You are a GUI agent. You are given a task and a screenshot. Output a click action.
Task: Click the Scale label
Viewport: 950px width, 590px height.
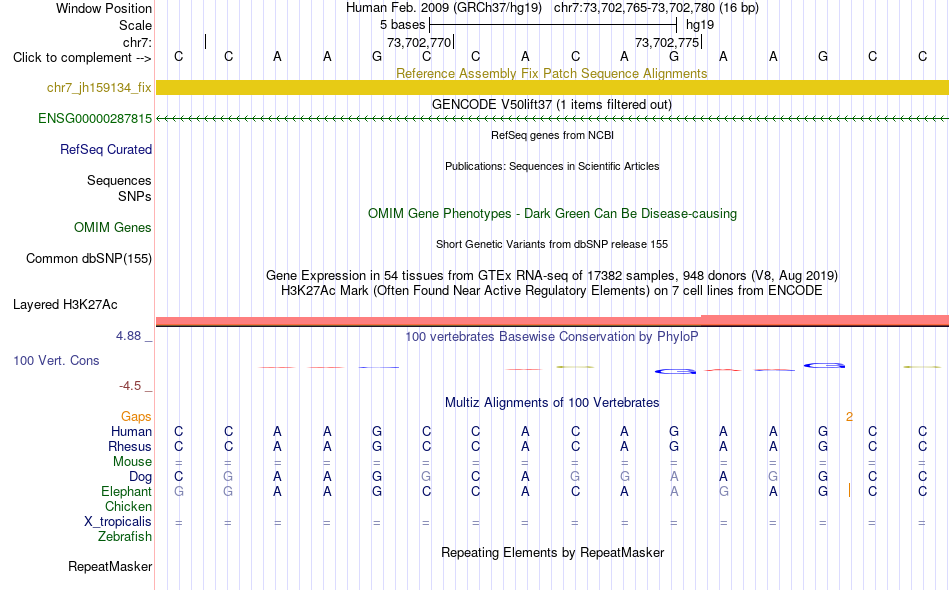tap(136, 25)
